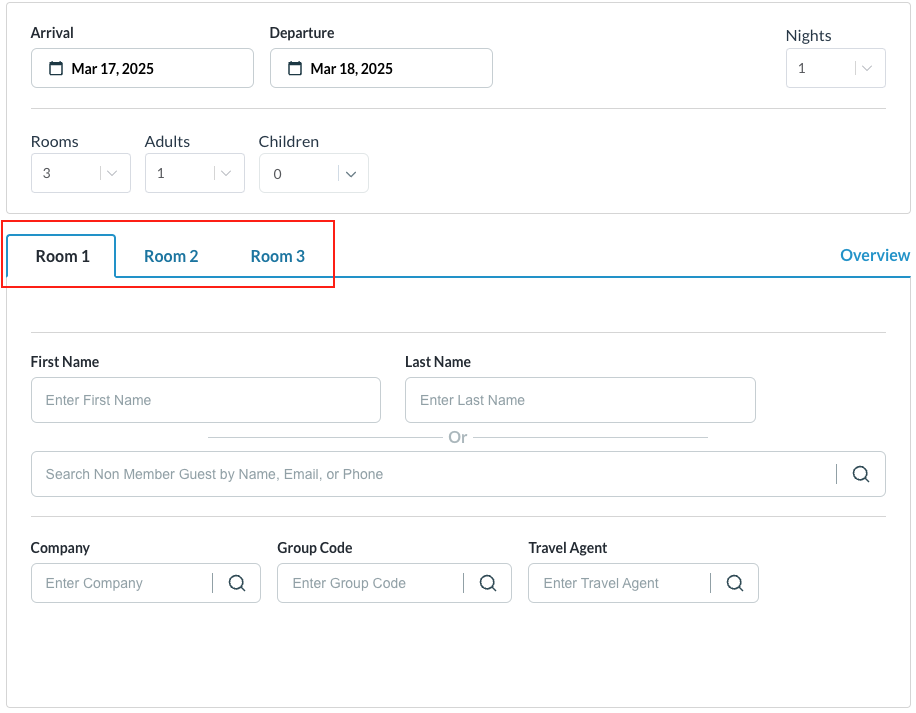The width and height of the screenshot is (916, 713).
Task: Click the Company search magnifier icon
Action: [237, 583]
